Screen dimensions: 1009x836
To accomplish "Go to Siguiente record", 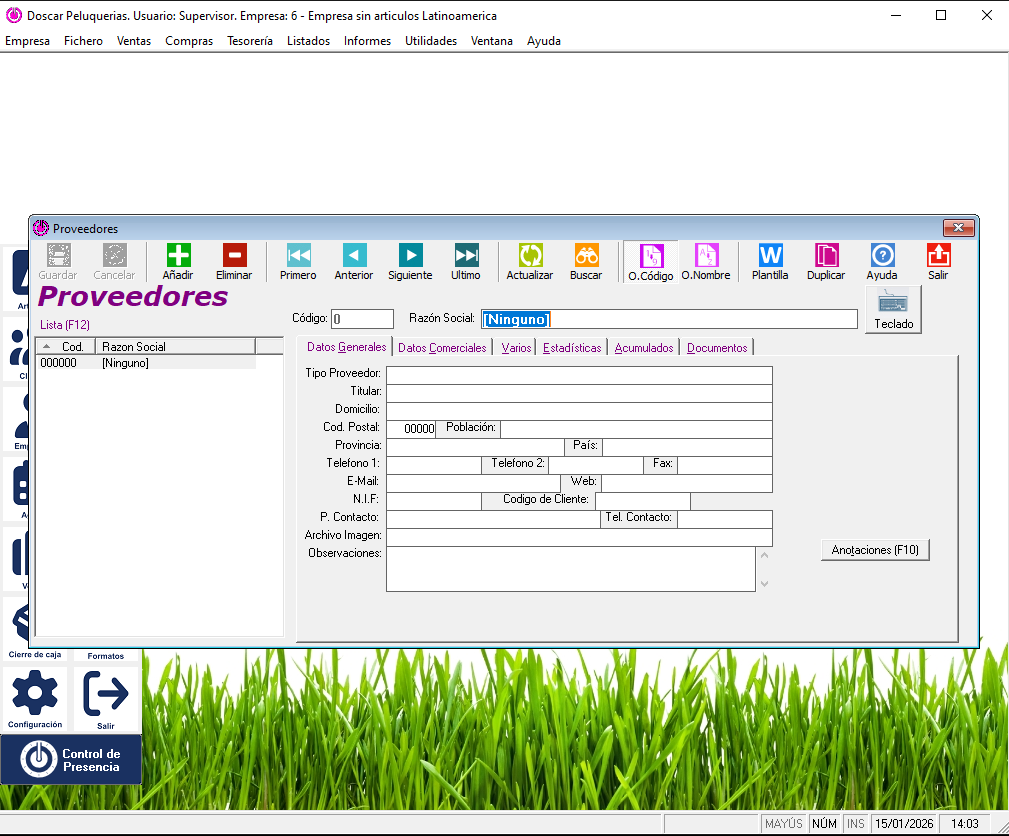I will click(410, 256).
